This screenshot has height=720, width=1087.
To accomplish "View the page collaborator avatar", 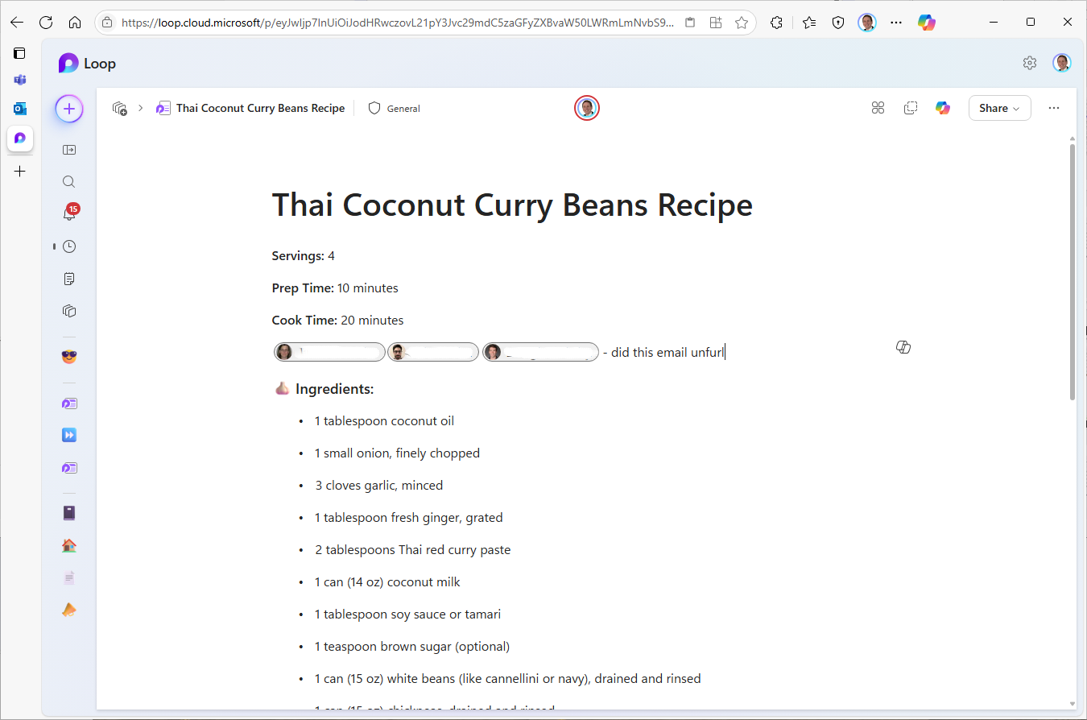I will [586, 108].
